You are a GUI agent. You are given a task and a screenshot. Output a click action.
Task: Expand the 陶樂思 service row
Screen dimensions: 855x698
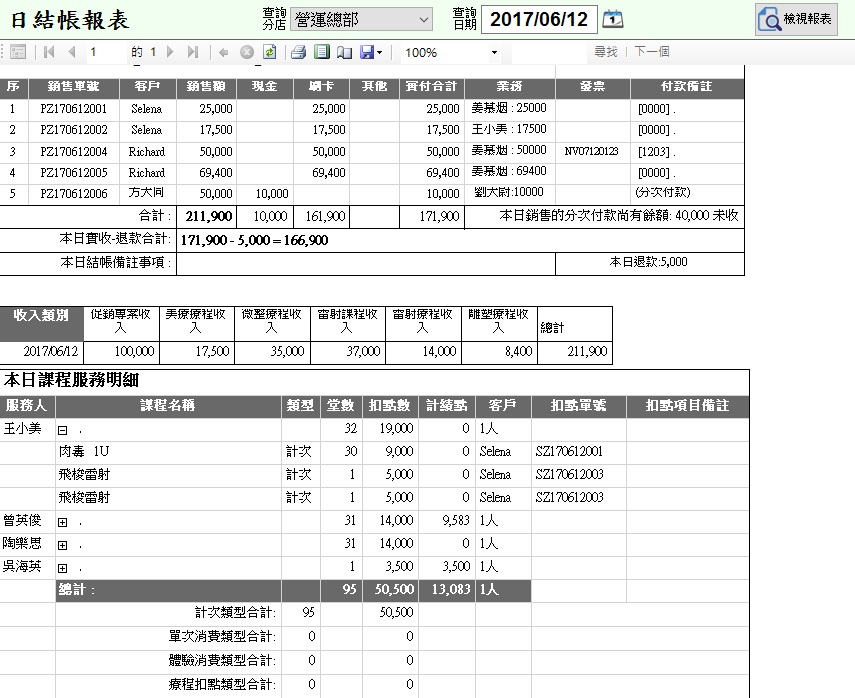(62, 545)
